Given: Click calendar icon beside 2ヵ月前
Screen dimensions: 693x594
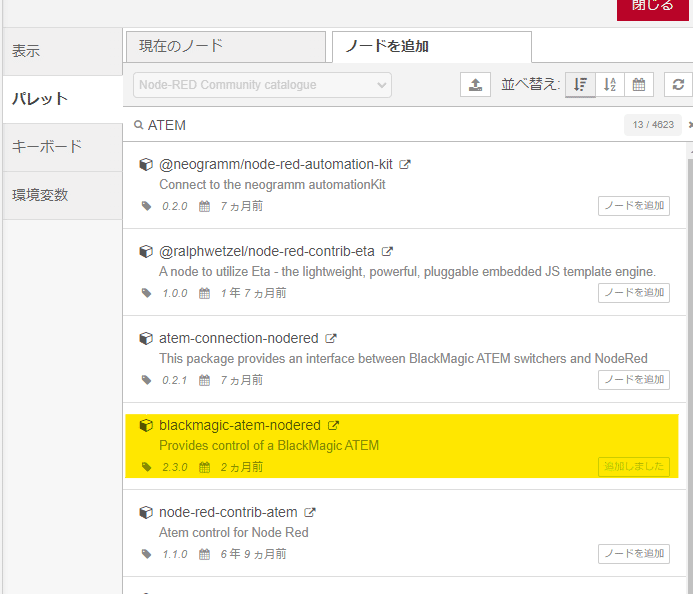Looking at the screenshot, I should (204, 467).
